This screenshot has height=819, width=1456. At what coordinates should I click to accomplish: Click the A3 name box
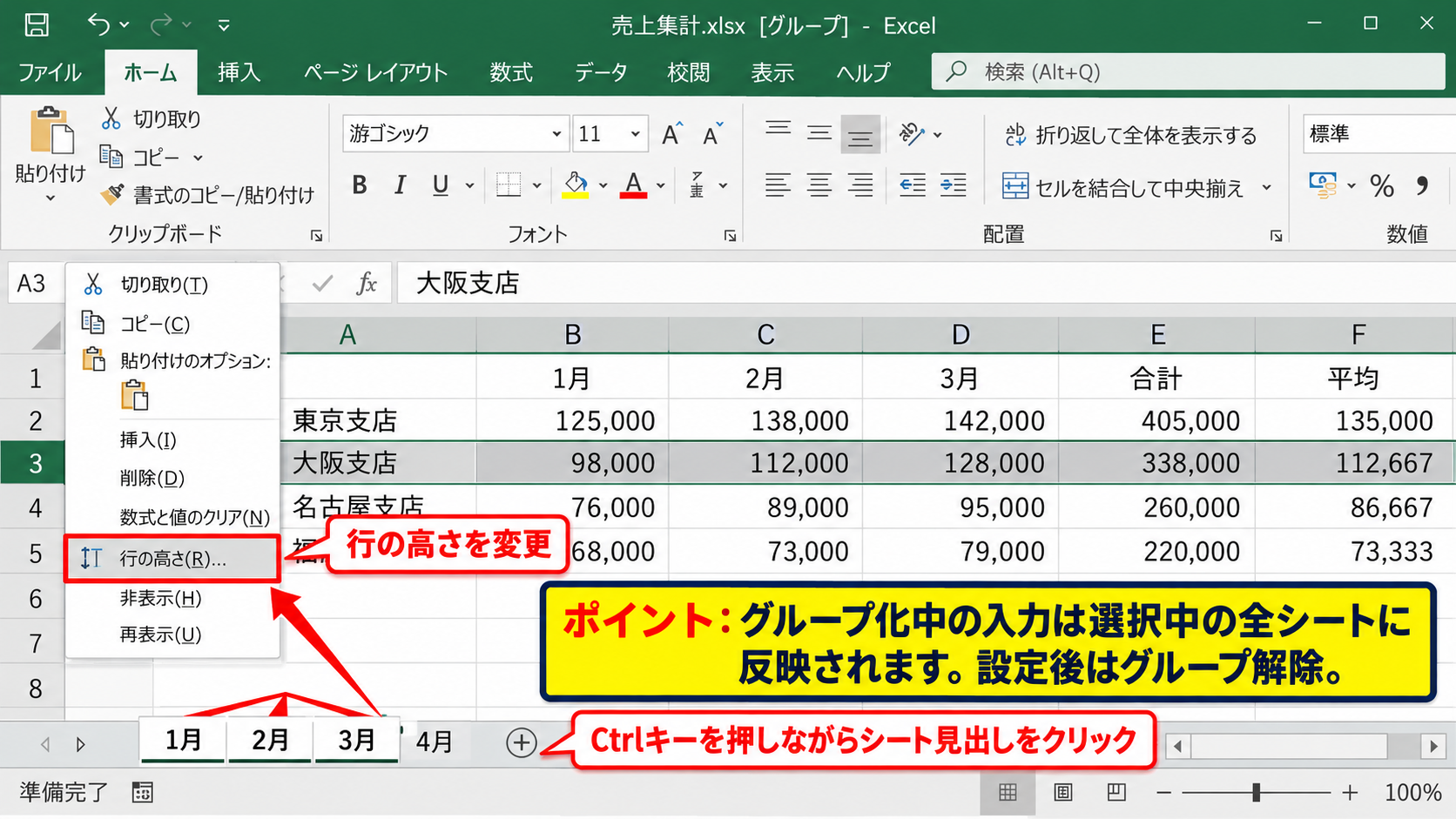[34, 283]
